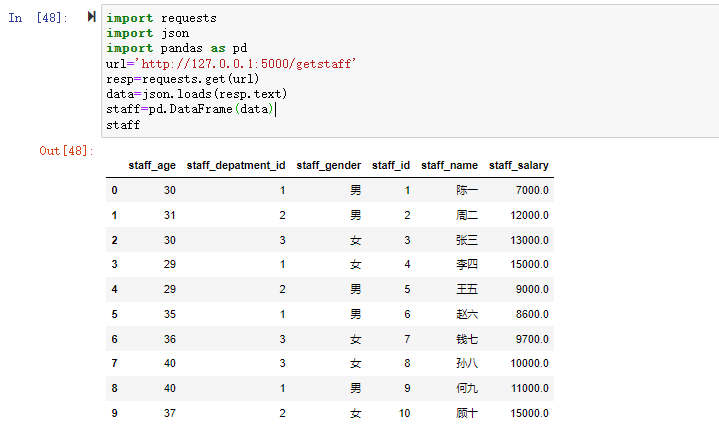Click the staff_age column header

tap(153, 165)
